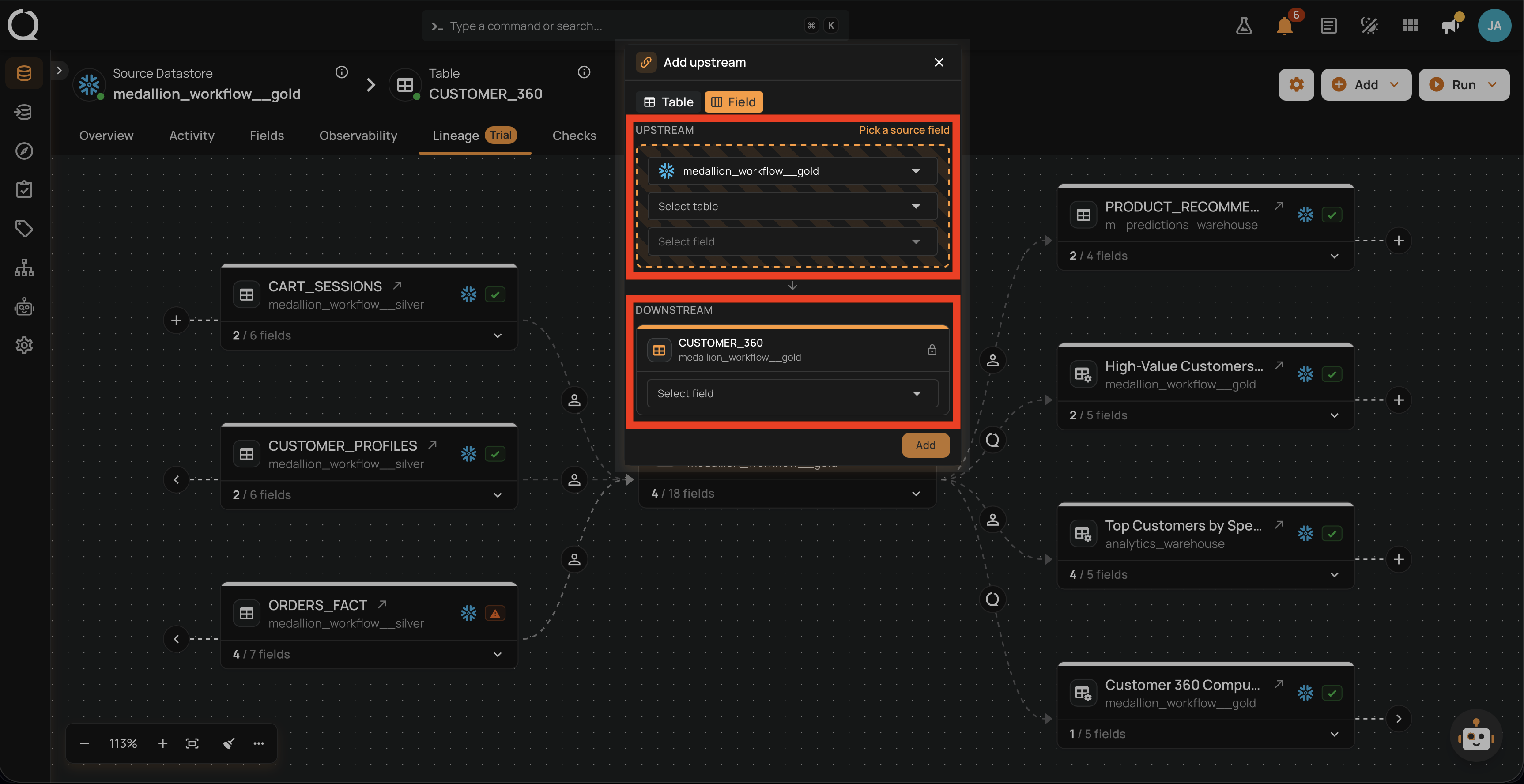The image size is (1524, 784).
Task: Switch to the Activity tab
Action: click(x=192, y=136)
